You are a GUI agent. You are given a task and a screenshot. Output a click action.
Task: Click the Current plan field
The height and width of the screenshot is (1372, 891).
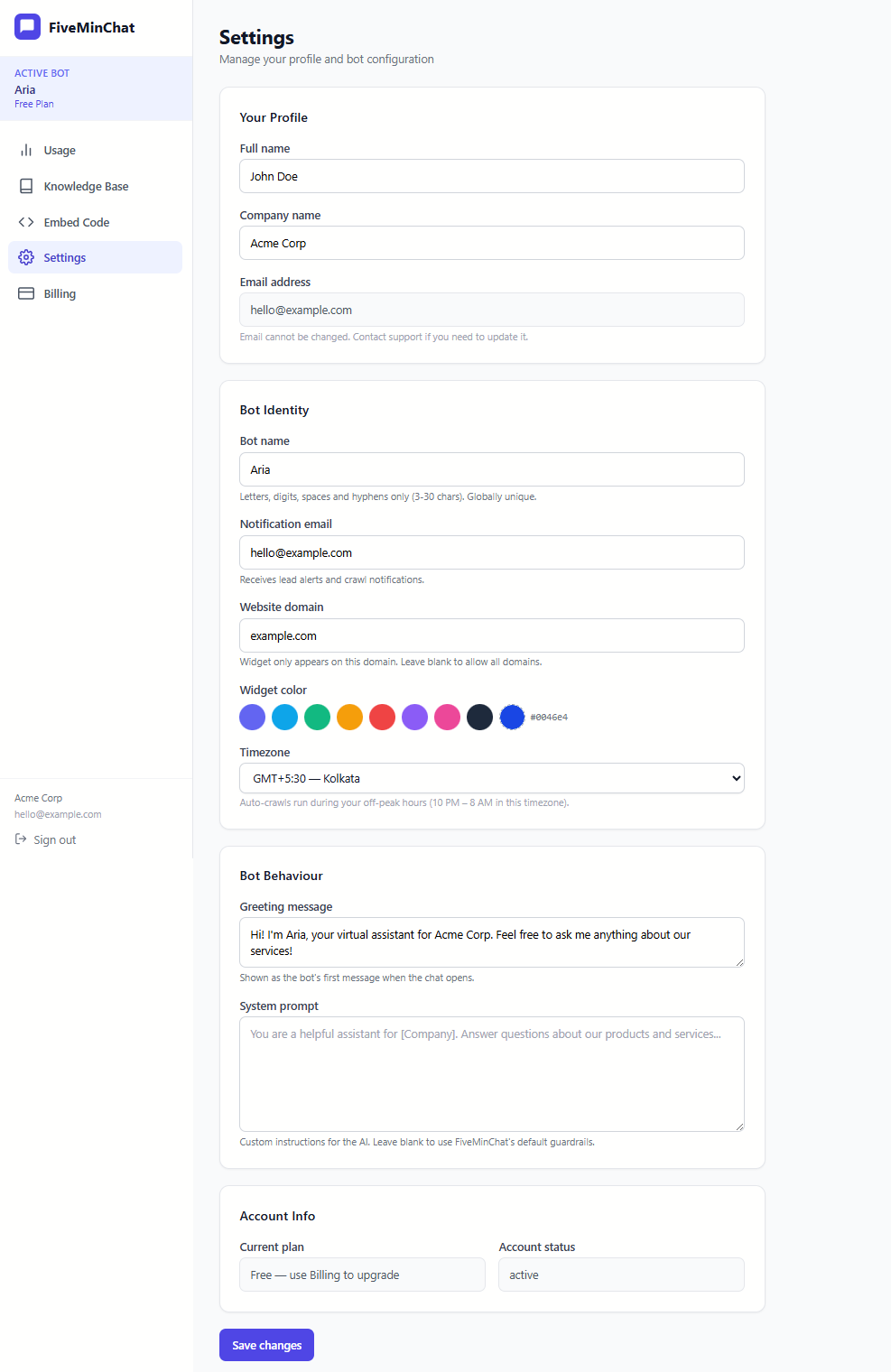362,1275
